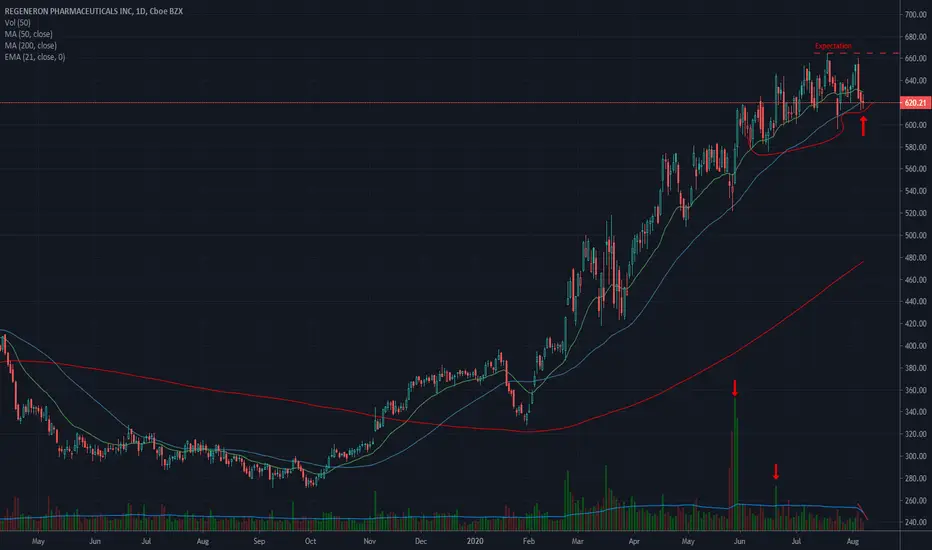Image resolution: width=932 pixels, height=550 pixels.
Task: Click the Feb label on time axis
Action: point(528,541)
